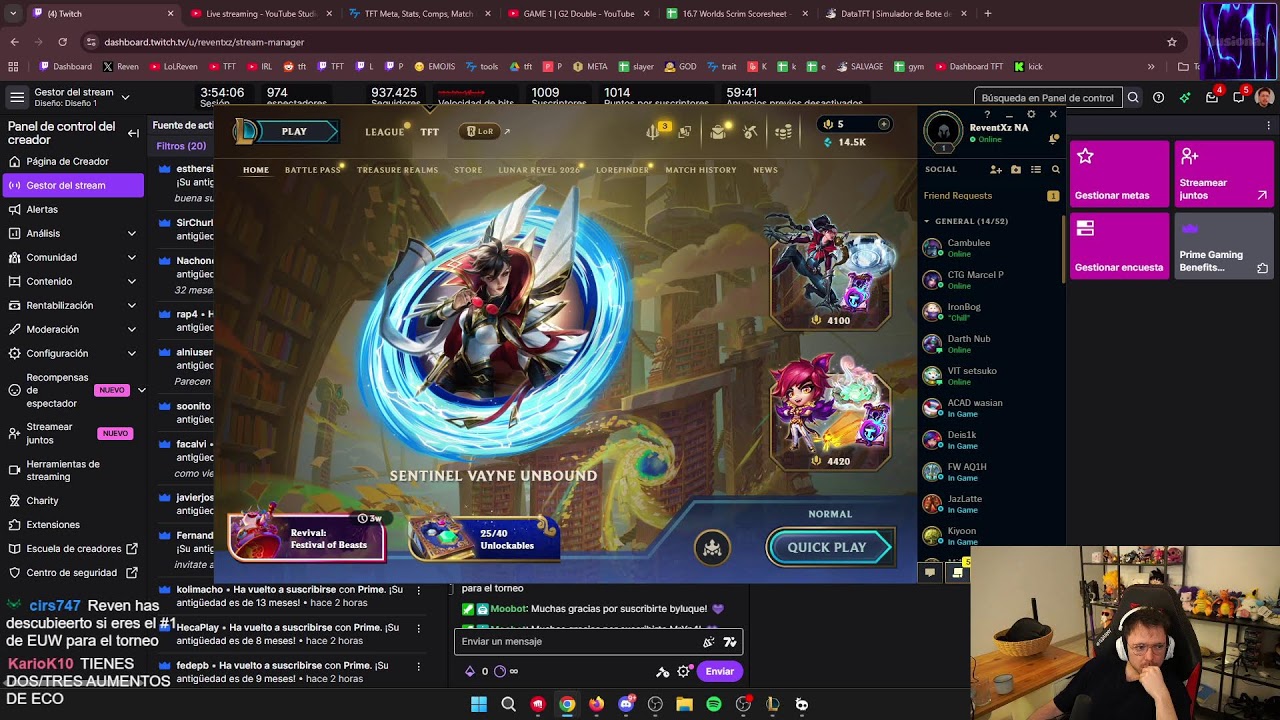The image size is (1280, 720).
Task: Open the TFT tab in League client
Action: pos(429,132)
